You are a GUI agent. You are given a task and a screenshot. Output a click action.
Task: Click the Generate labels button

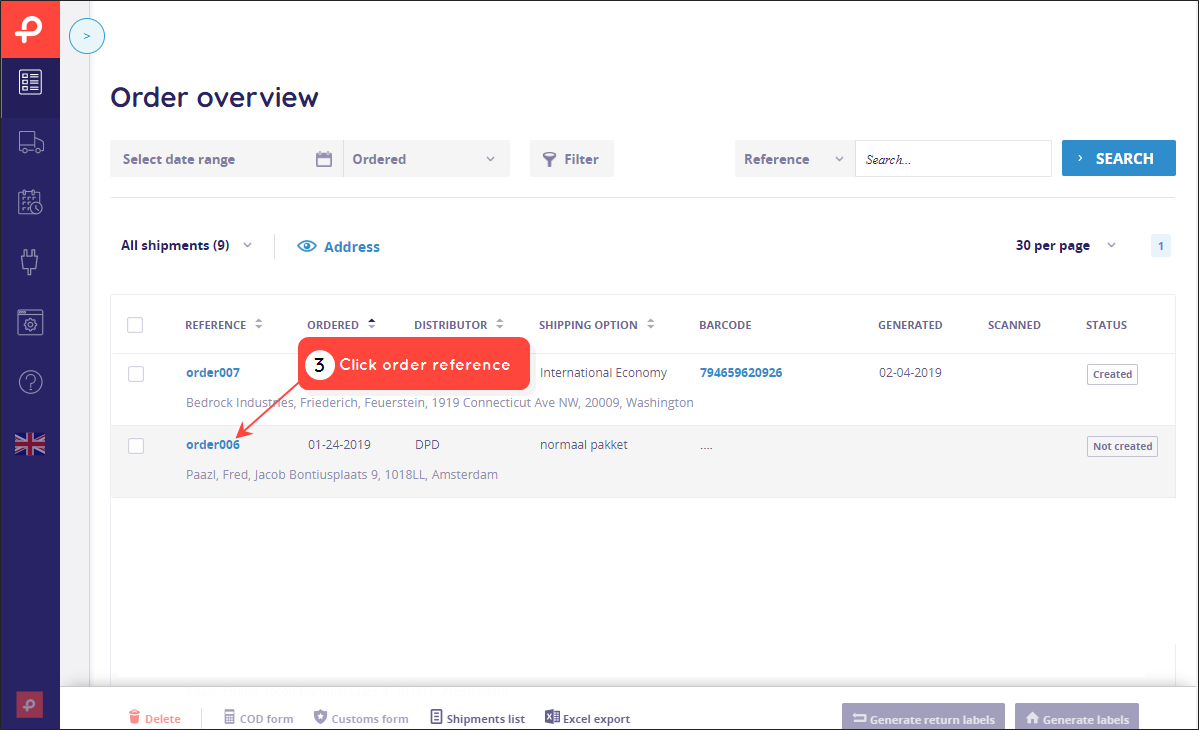click(x=1077, y=717)
